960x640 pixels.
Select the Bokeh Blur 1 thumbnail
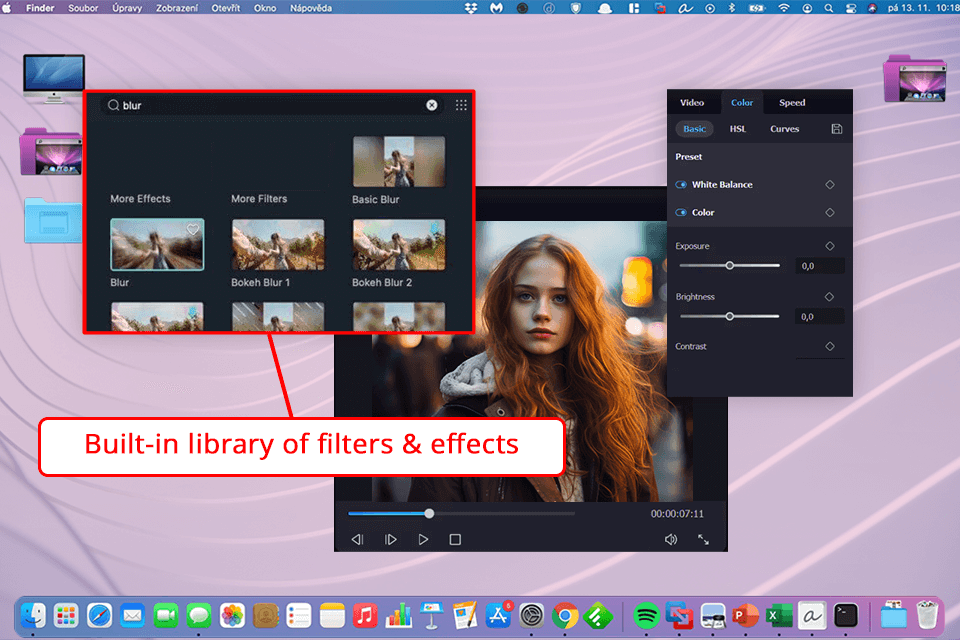277,244
